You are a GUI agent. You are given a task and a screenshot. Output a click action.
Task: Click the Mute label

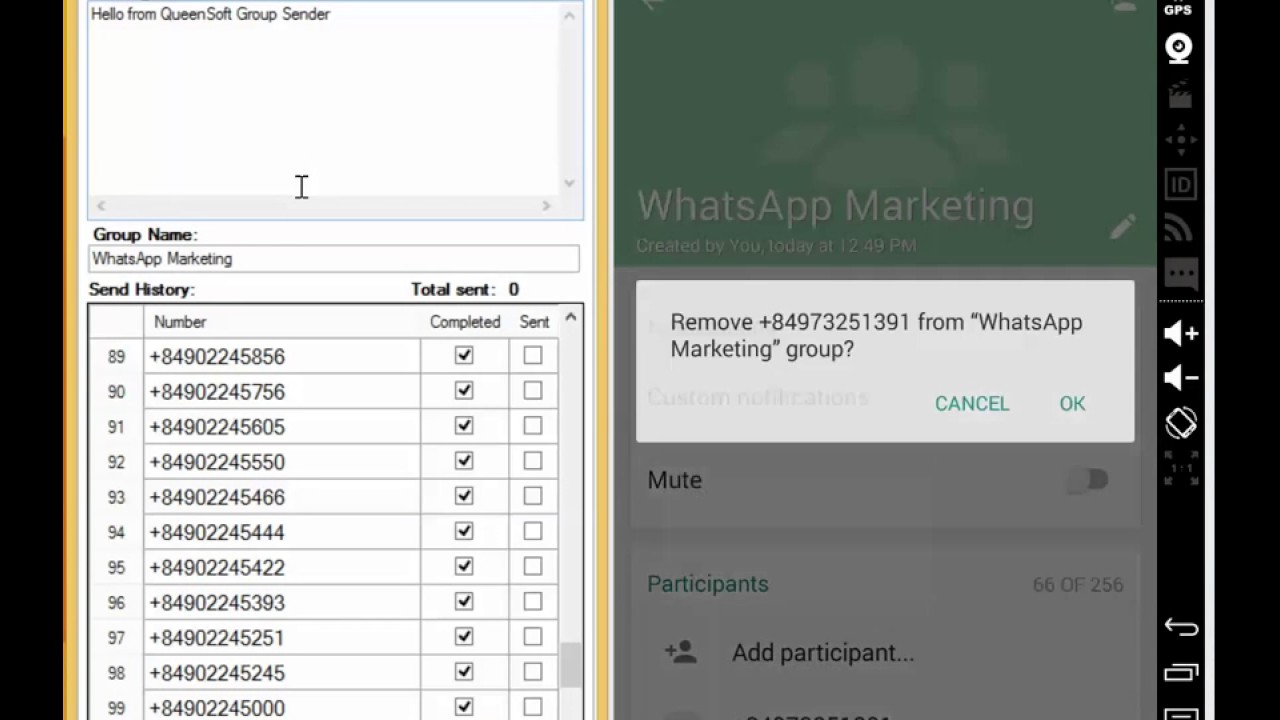click(x=675, y=480)
